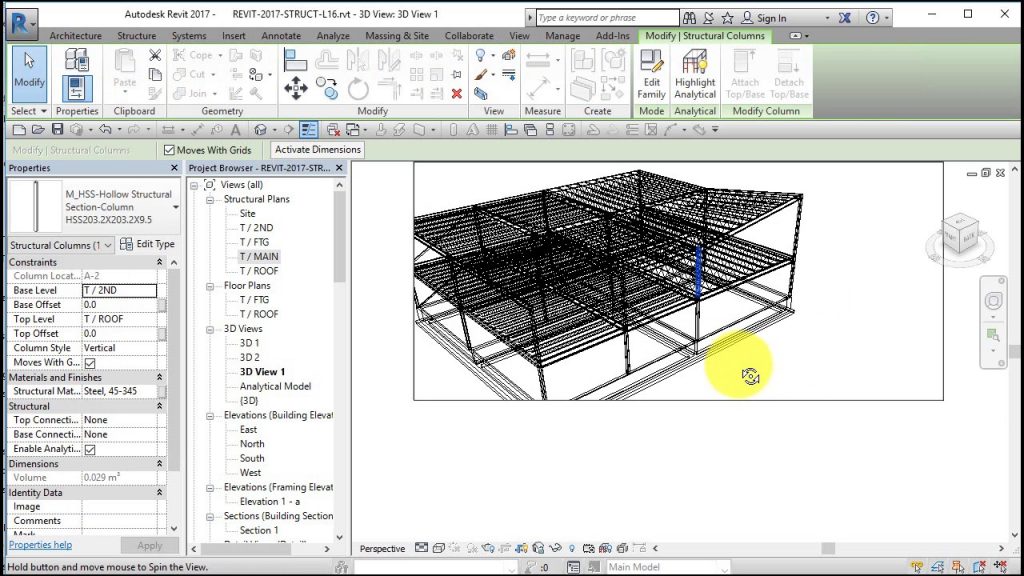This screenshot has height=576, width=1024.
Task: Toggle the Enable Analyti... checkbox
Action: tap(90, 449)
